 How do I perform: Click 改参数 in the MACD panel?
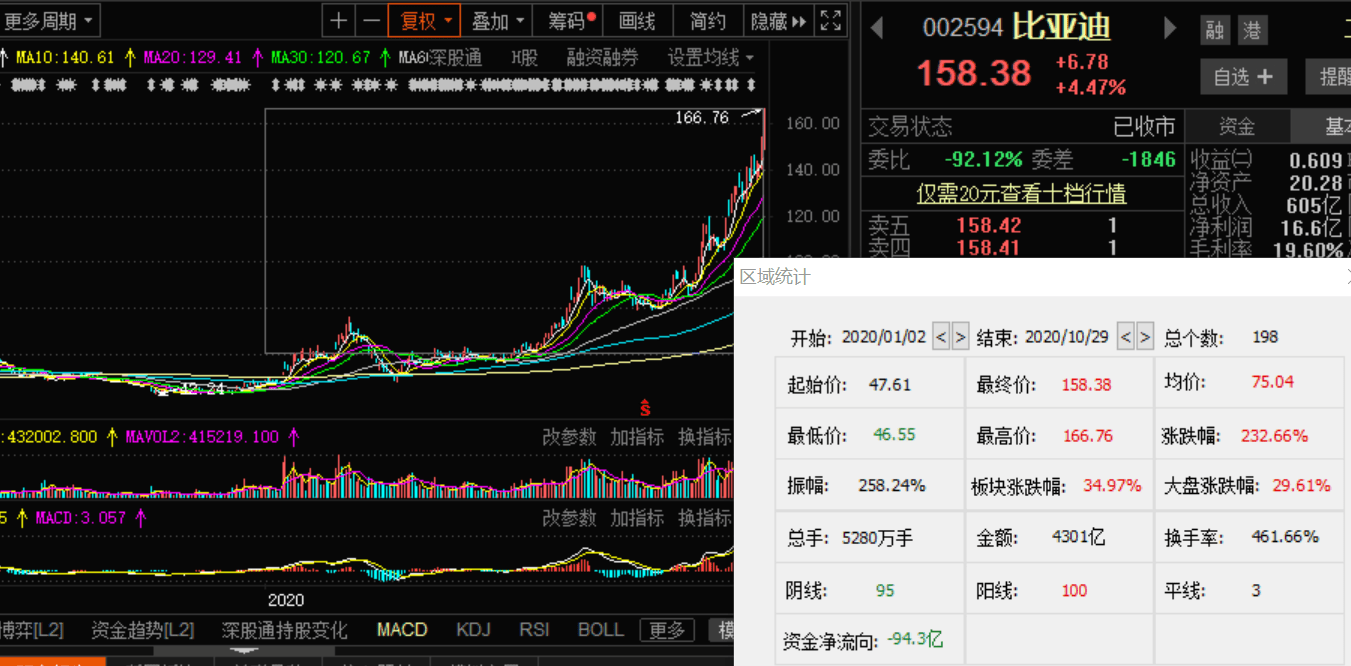coord(569,518)
